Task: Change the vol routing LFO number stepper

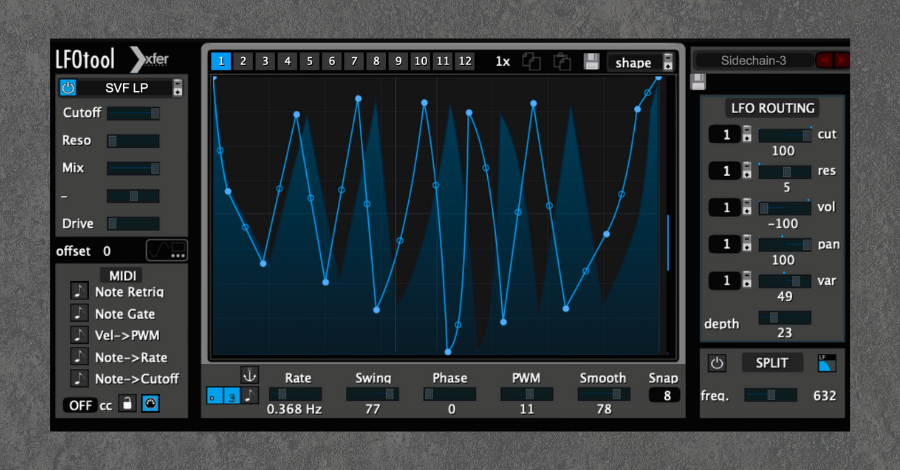Action: coord(747,207)
